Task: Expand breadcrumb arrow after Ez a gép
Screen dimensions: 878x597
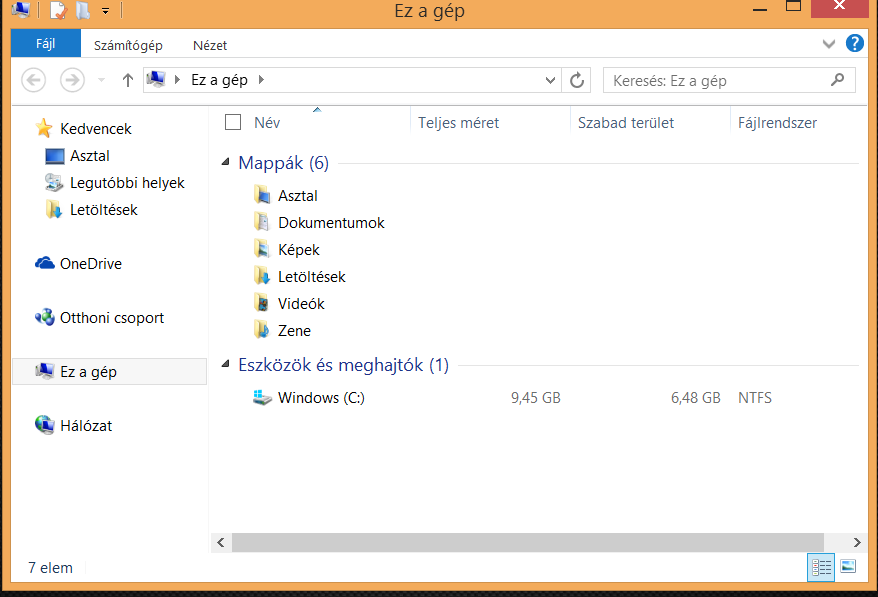Action: pos(261,80)
